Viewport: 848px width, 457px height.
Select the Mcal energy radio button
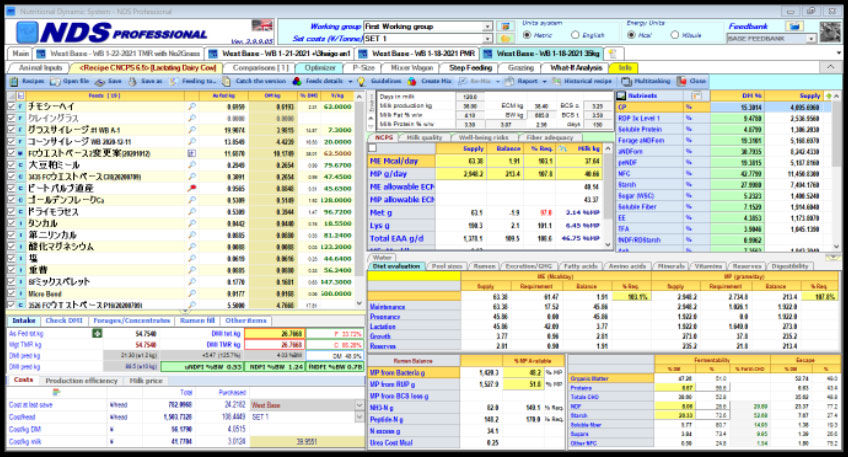pos(631,35)
